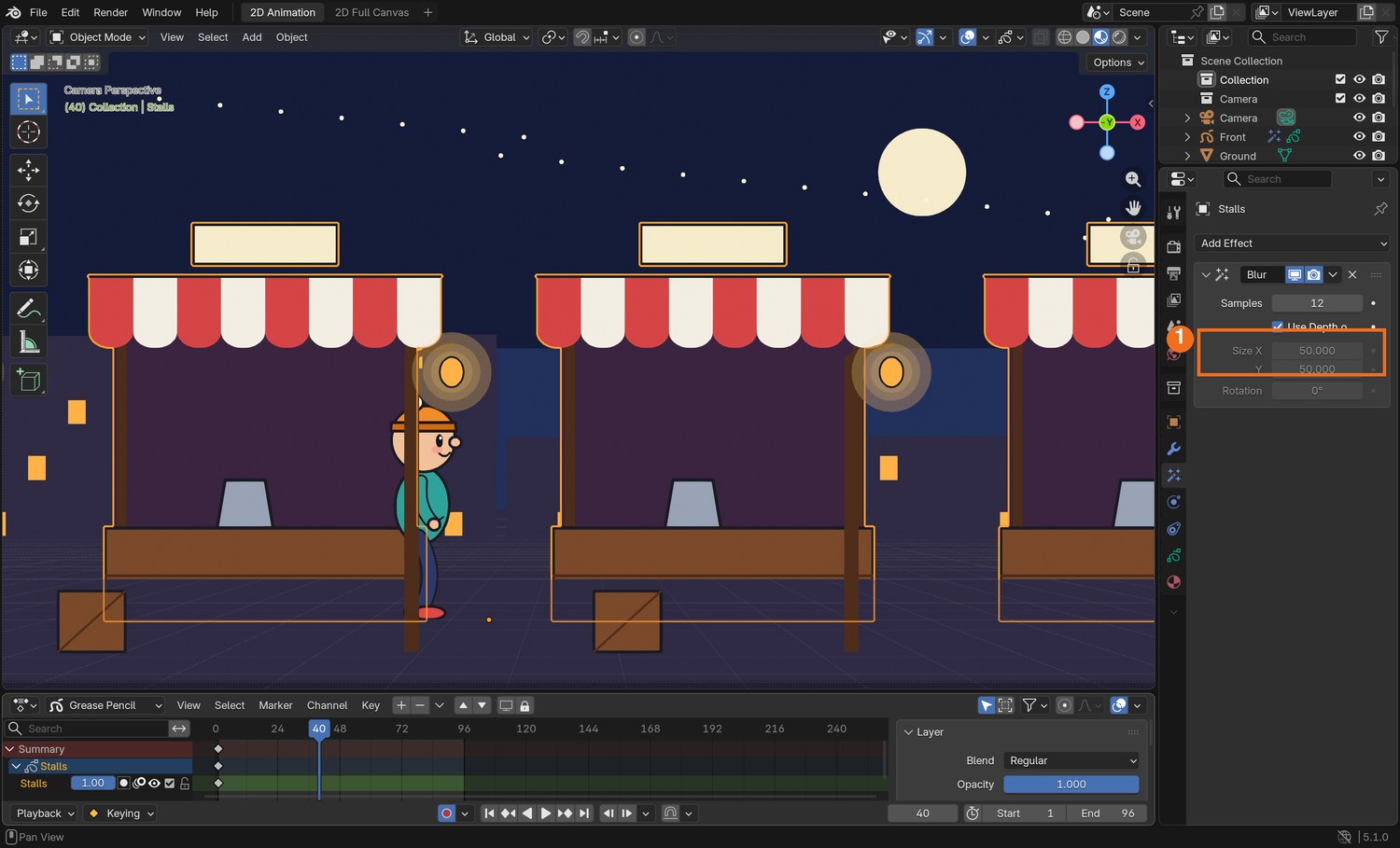Pick the Annotate tool
Screen dimensions: 1400x848
[28, 309]
